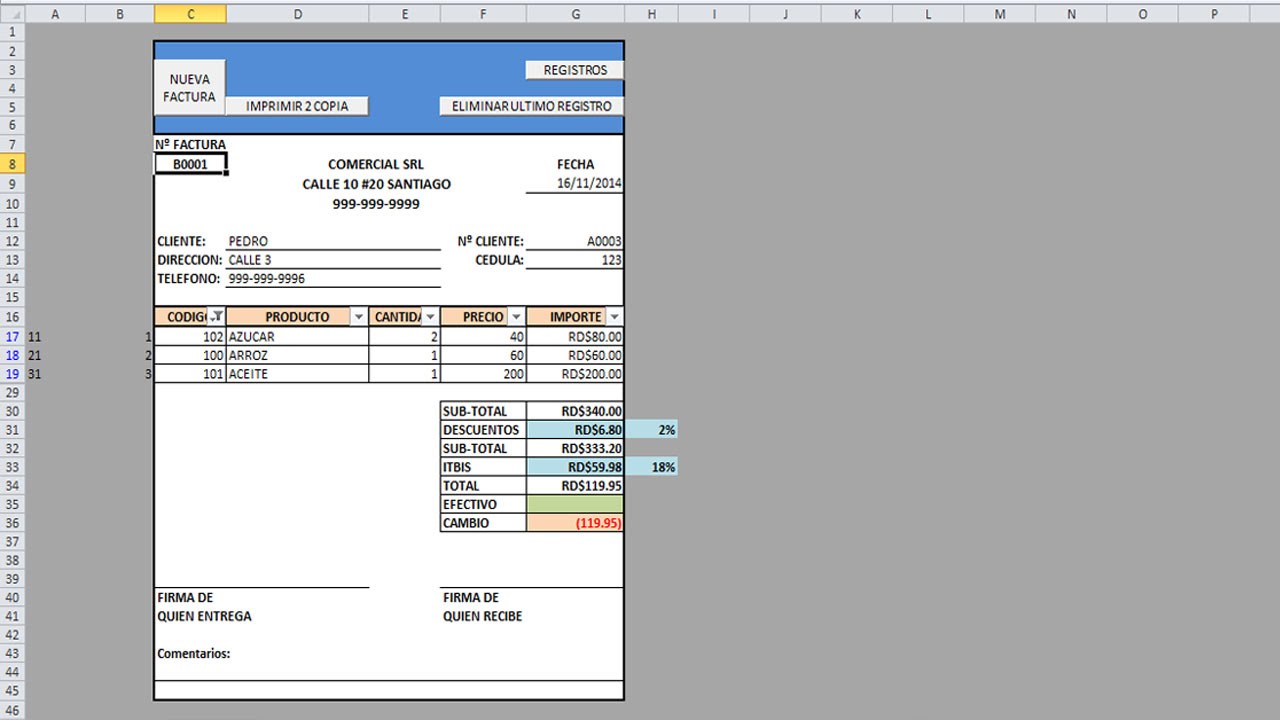Select row header 36
The height and width of the screenshot is (720, 1280).
pos(12,523)
